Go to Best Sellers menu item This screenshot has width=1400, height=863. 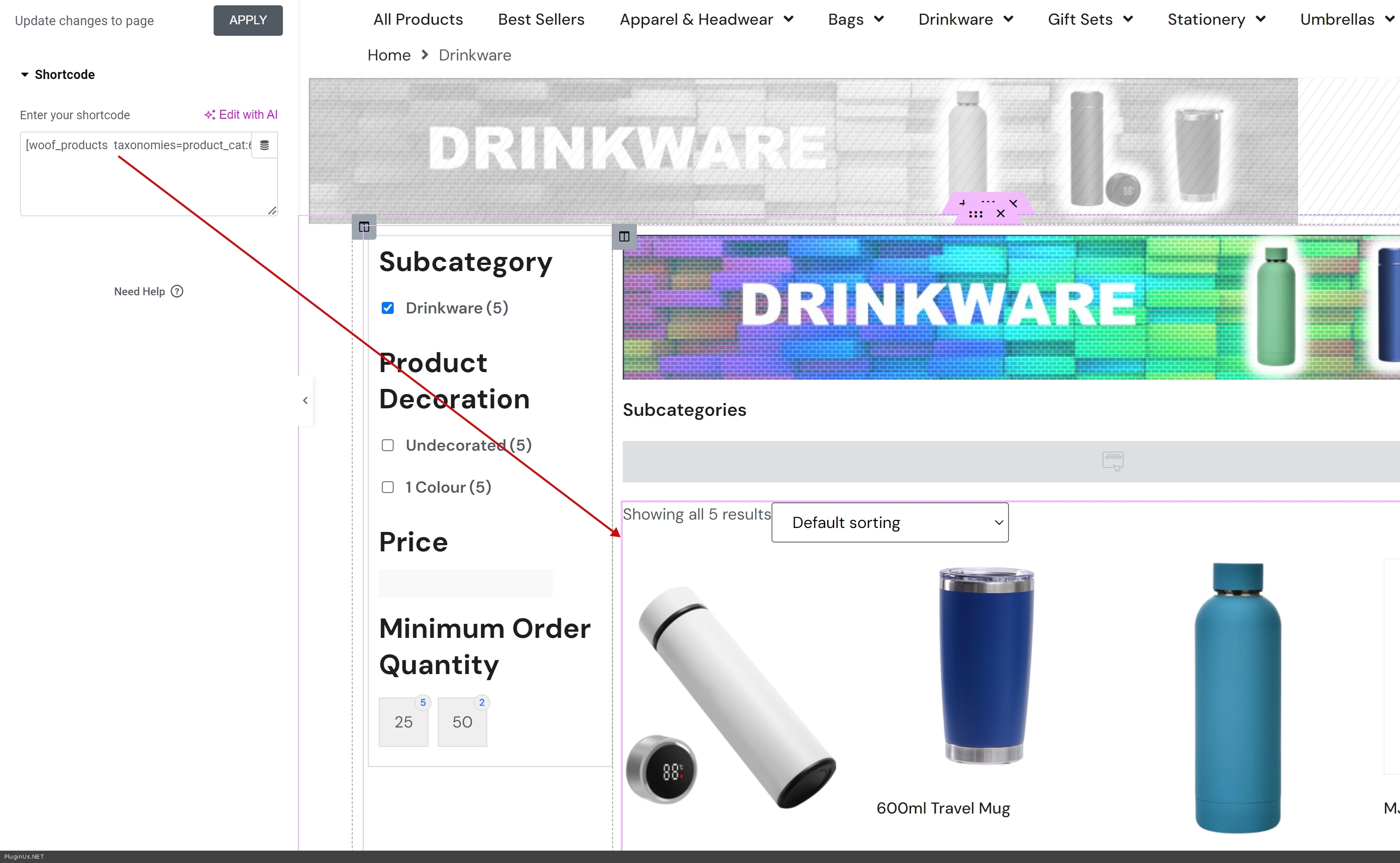point(541,19)
